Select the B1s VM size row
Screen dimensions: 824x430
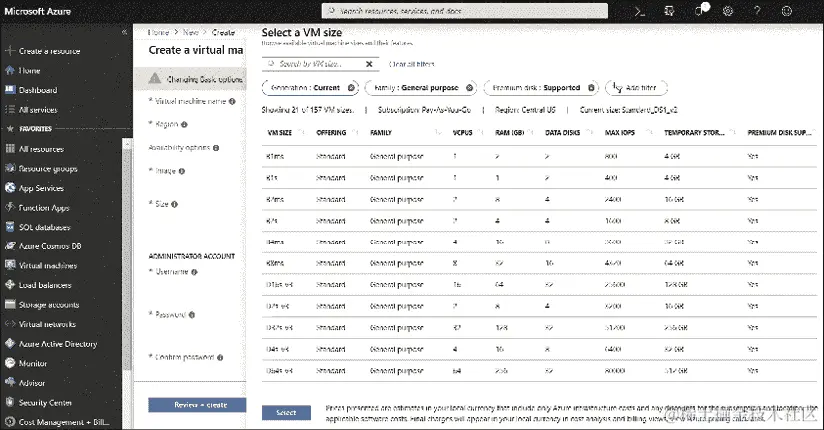[539, 178]
